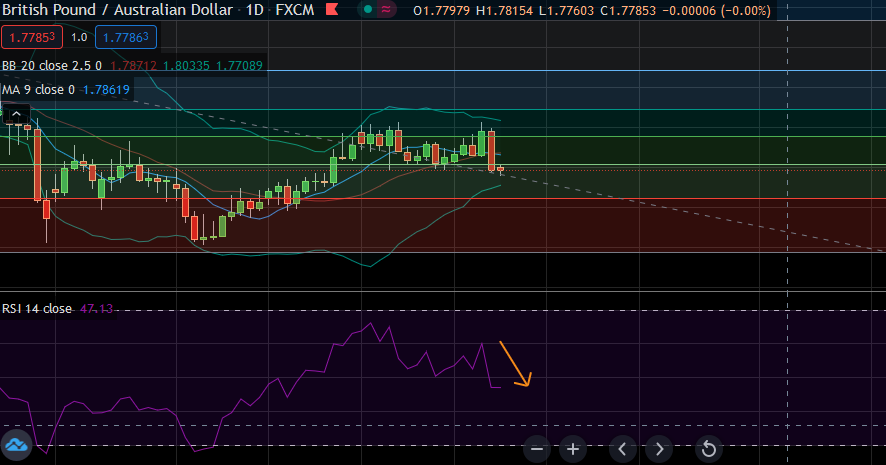Viewport: 886px width, 465px height.
Task: Select the orange arrow drawing on RSI
Action: pyautogui.click(x=515, y=365)
